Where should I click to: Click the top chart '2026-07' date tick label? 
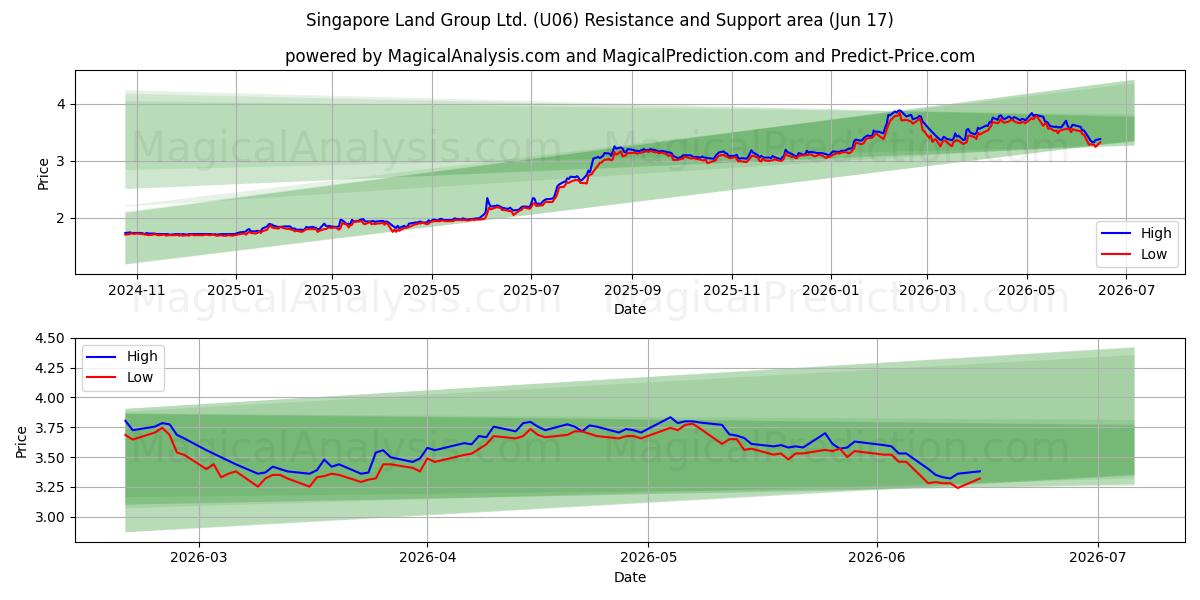click(x=1126, y=290)
